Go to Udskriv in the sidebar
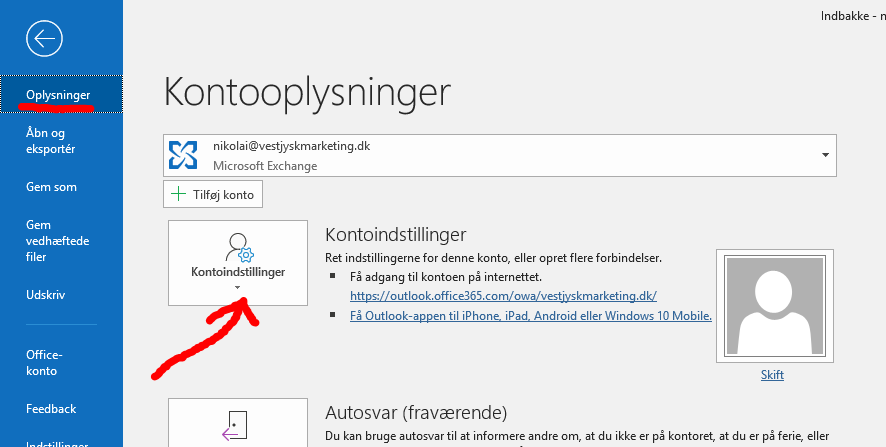 pyautogui.click(x=47, y=295)
